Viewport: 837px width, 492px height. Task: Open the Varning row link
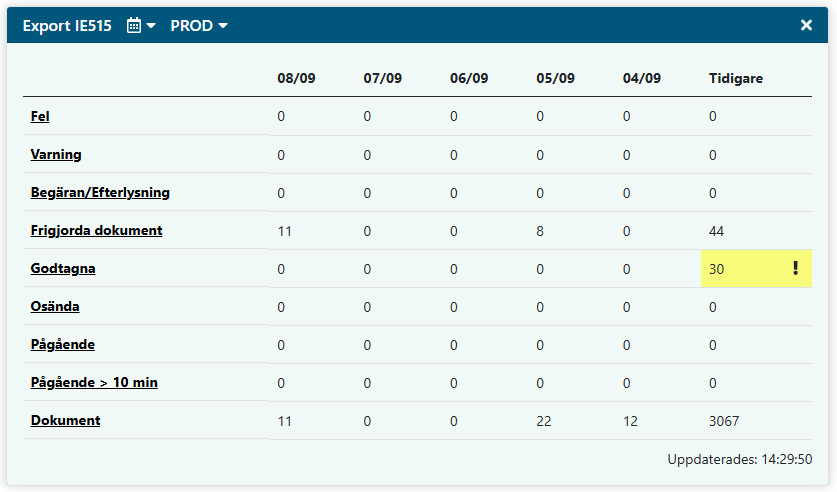(x=56, y=155)
